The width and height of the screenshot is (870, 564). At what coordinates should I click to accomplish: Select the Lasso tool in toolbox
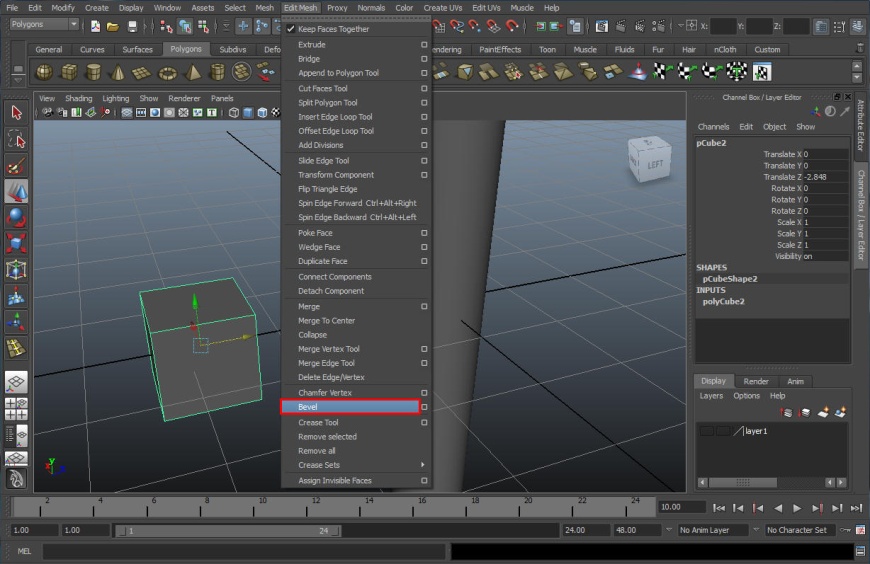click(16, 139)
